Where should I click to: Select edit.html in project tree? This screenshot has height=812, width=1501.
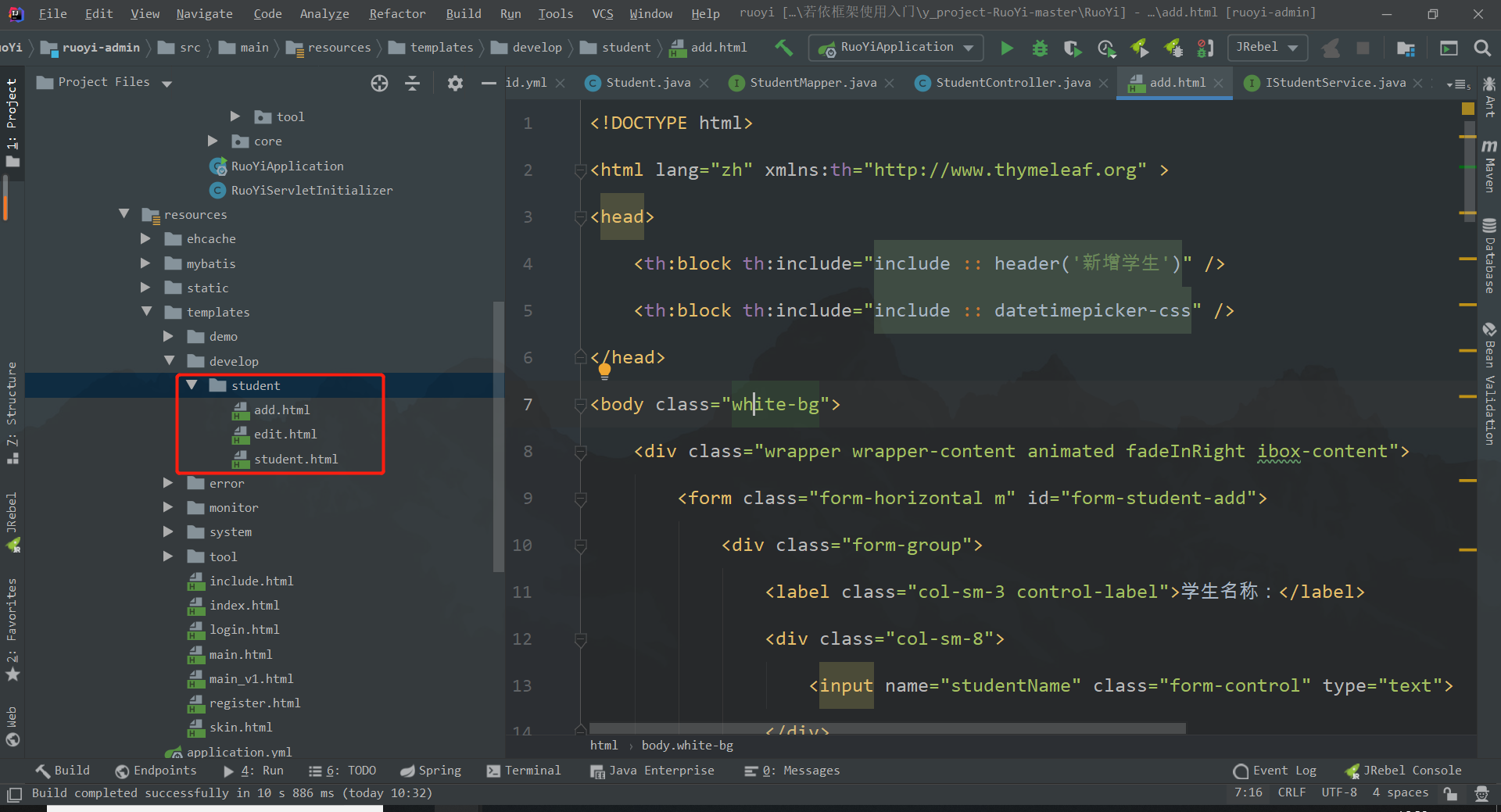coord(285,434)
